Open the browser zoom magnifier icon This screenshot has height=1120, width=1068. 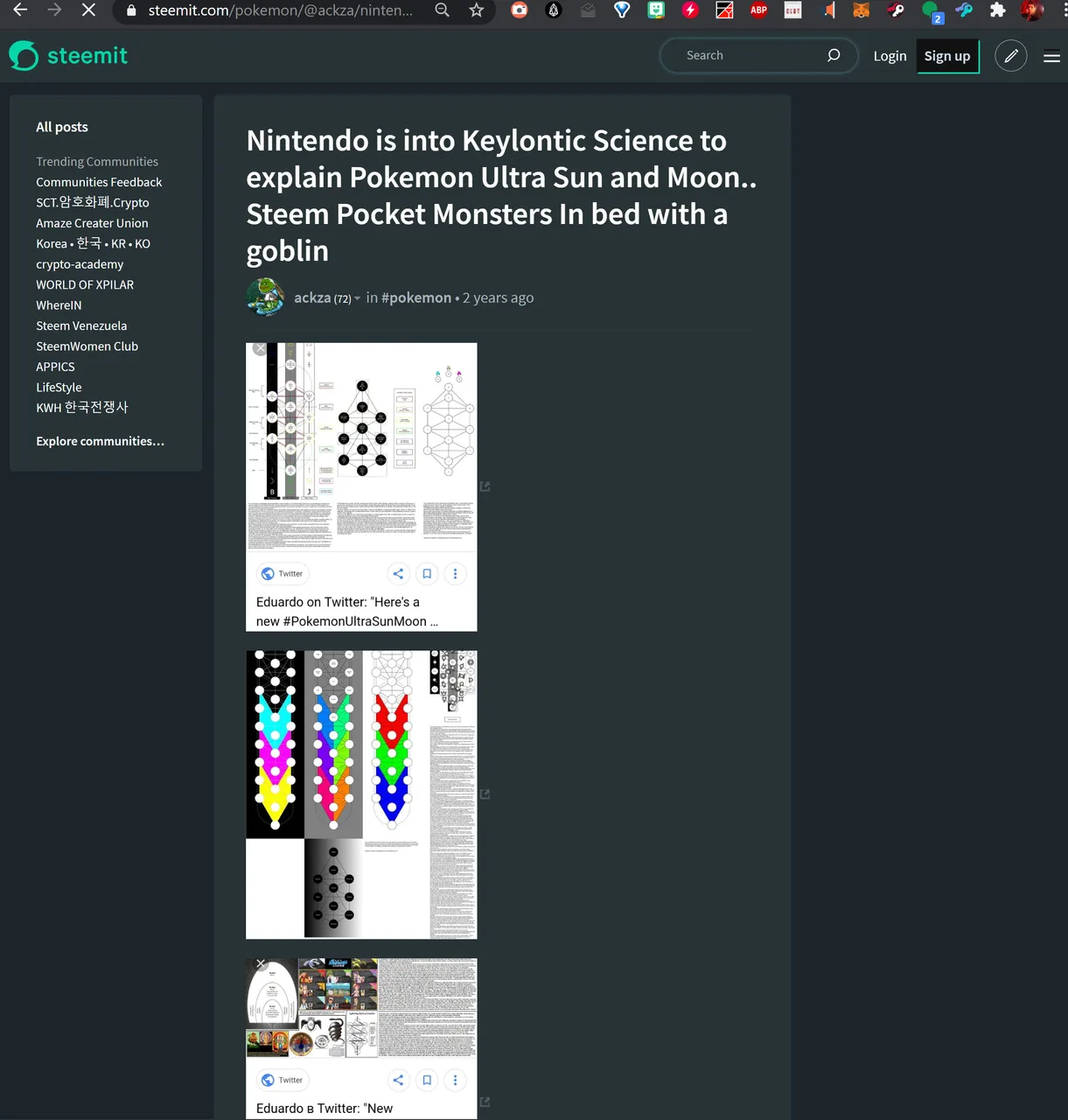pos(443,10)
